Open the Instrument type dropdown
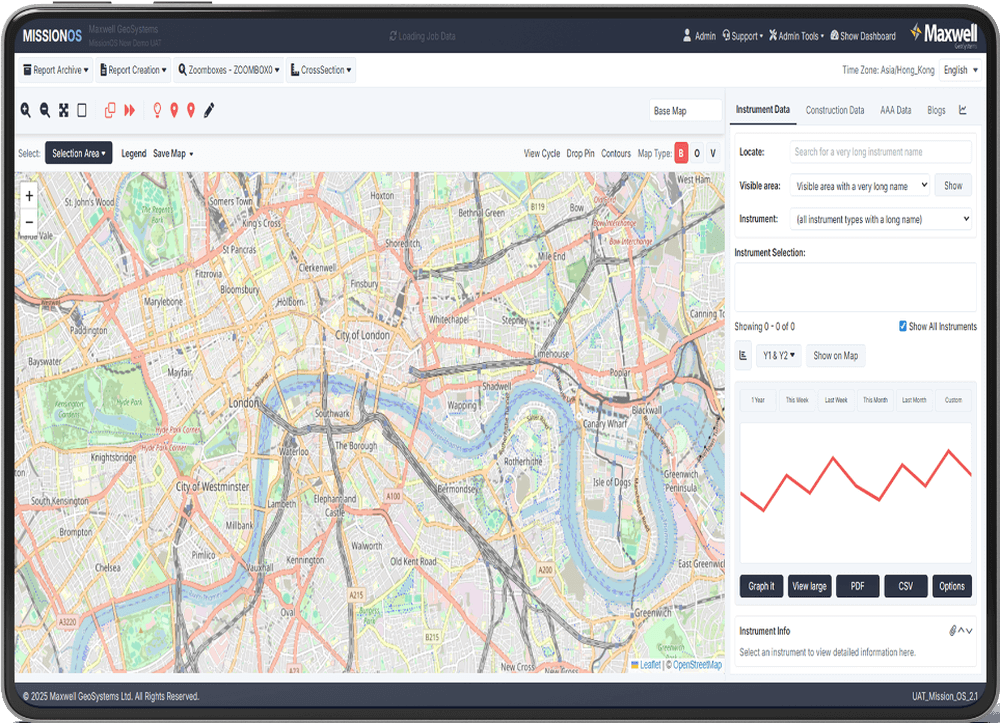1000x723 pixels. (x=880, y=219)
